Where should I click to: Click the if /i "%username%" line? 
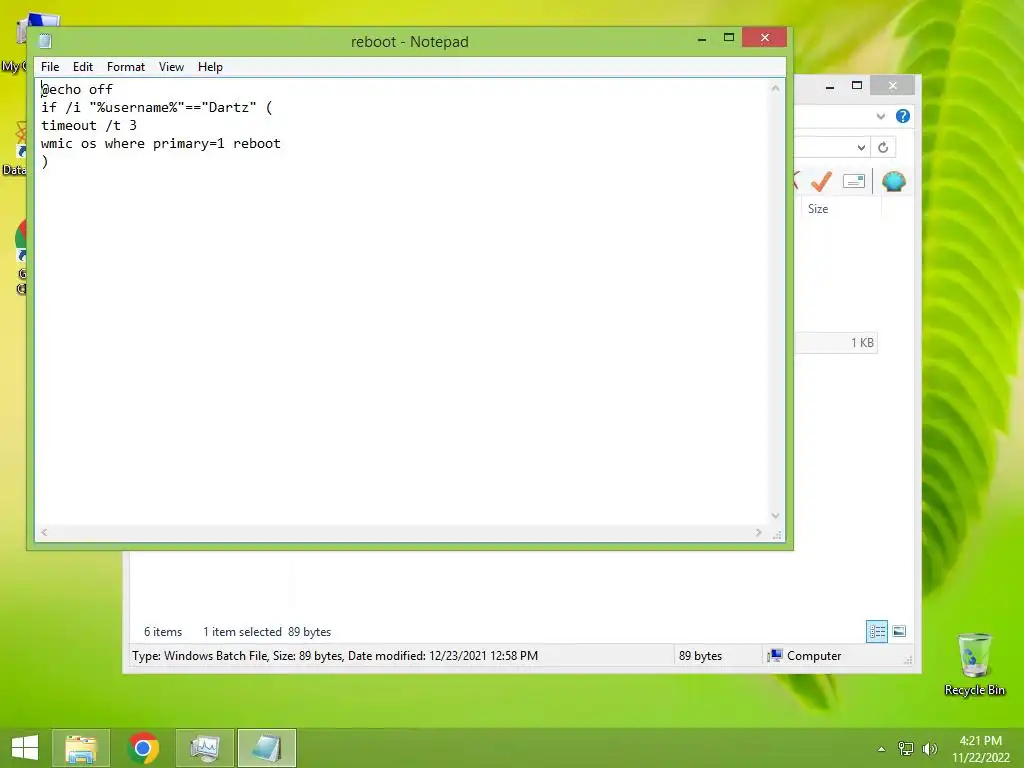tap(157, 107)
